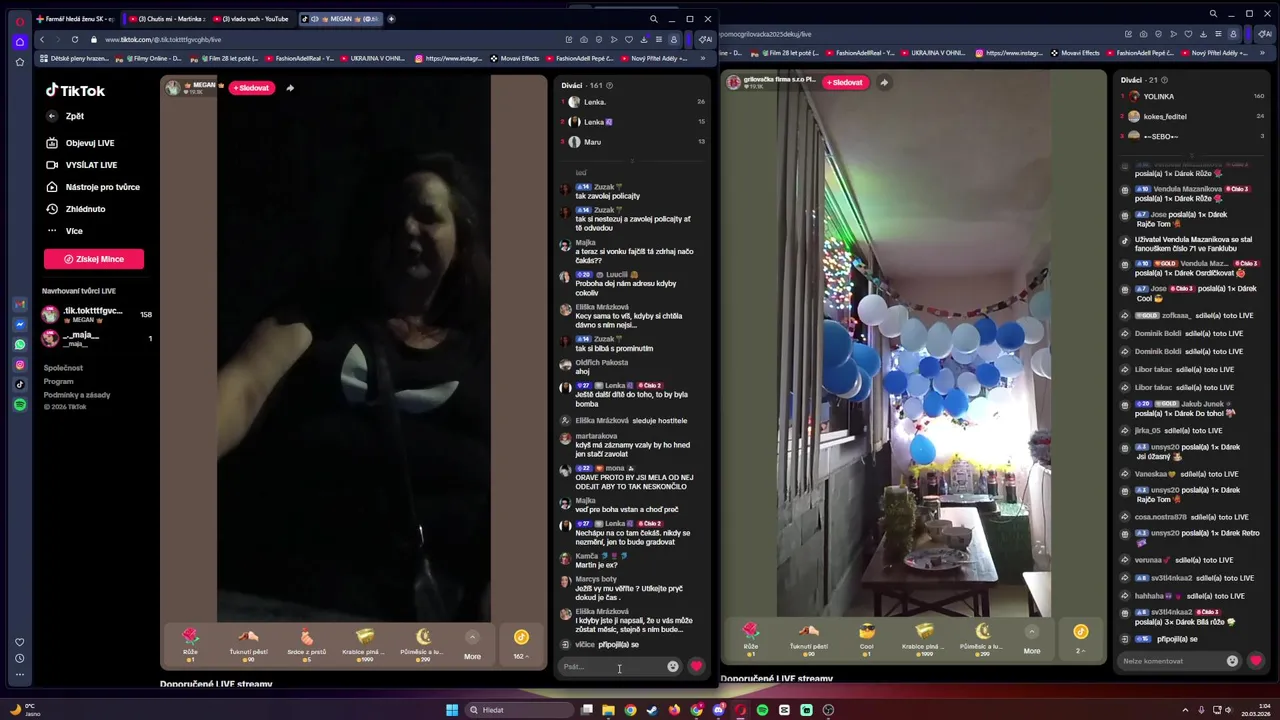Share the grilovačka firma live stream

click(x=884, y=82)
